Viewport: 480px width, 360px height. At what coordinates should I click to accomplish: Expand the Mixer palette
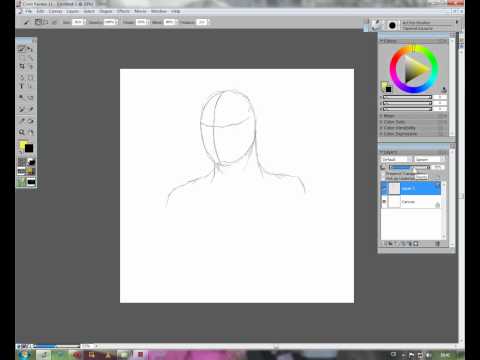pos(381,116)
